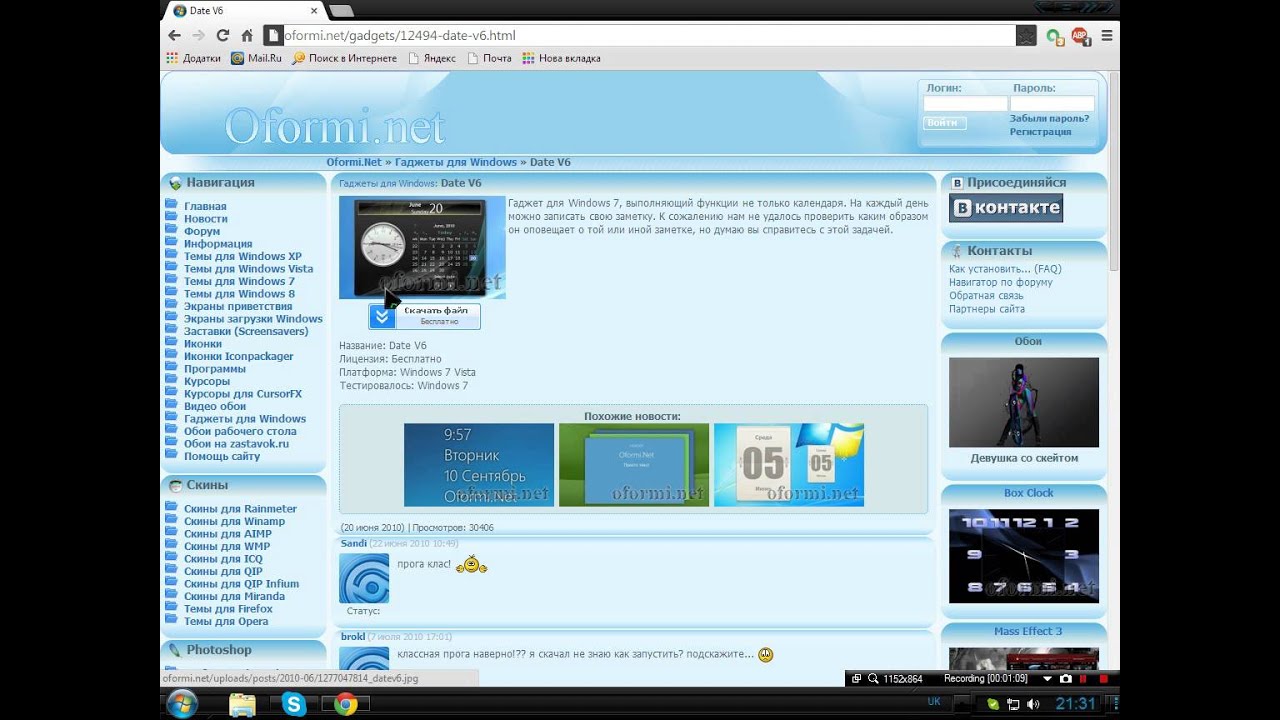
Task: Open Chrome from the taskbar
Action: pos(345,705)
